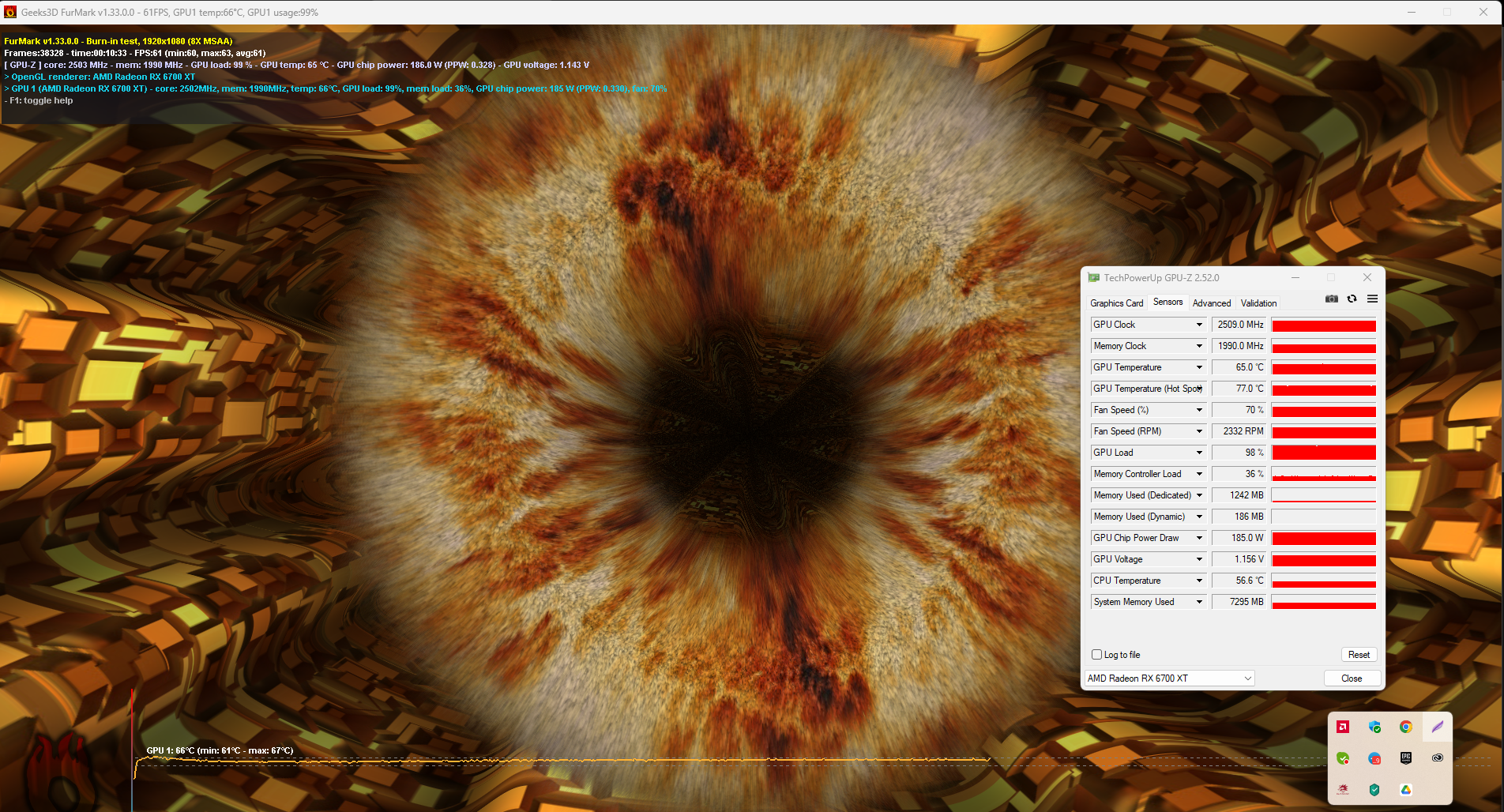Click the 56.6 °C CPU temperature value
1504x812 pixels.
click(x=1239, y=581)
